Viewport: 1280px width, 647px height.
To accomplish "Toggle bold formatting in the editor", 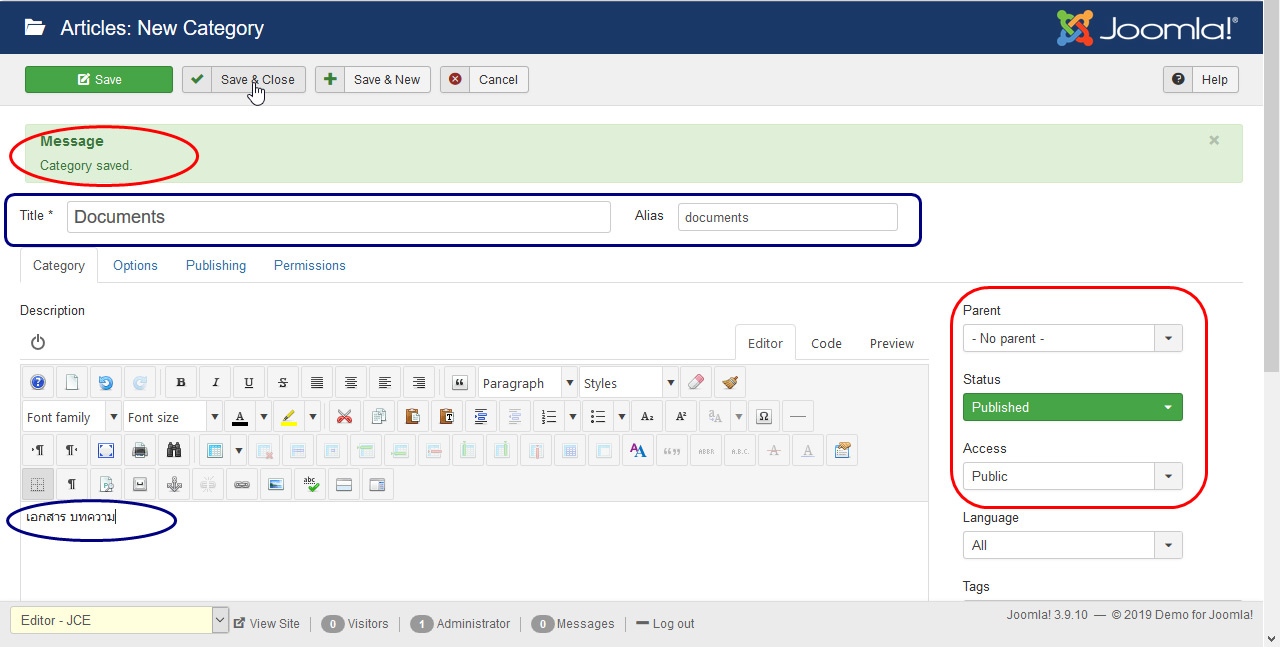I will pyautogui.click(x=180, y=382).
